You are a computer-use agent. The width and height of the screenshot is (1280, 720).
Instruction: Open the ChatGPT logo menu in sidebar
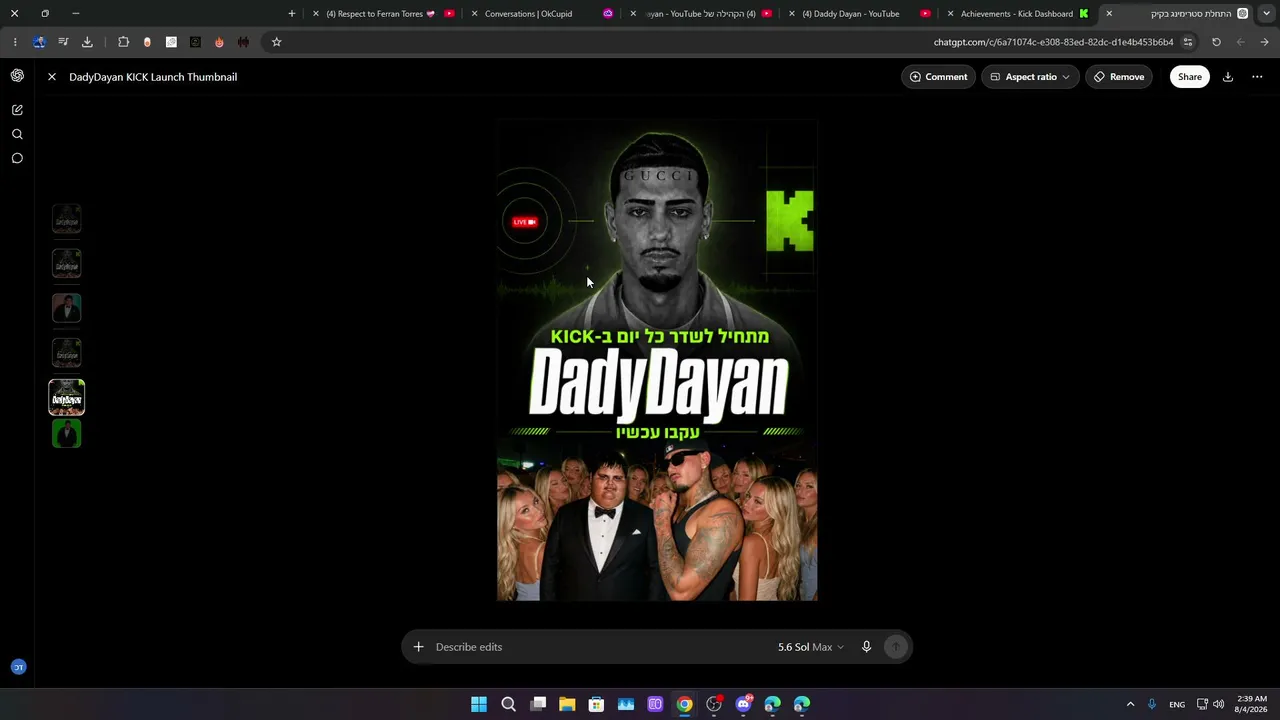17,76
